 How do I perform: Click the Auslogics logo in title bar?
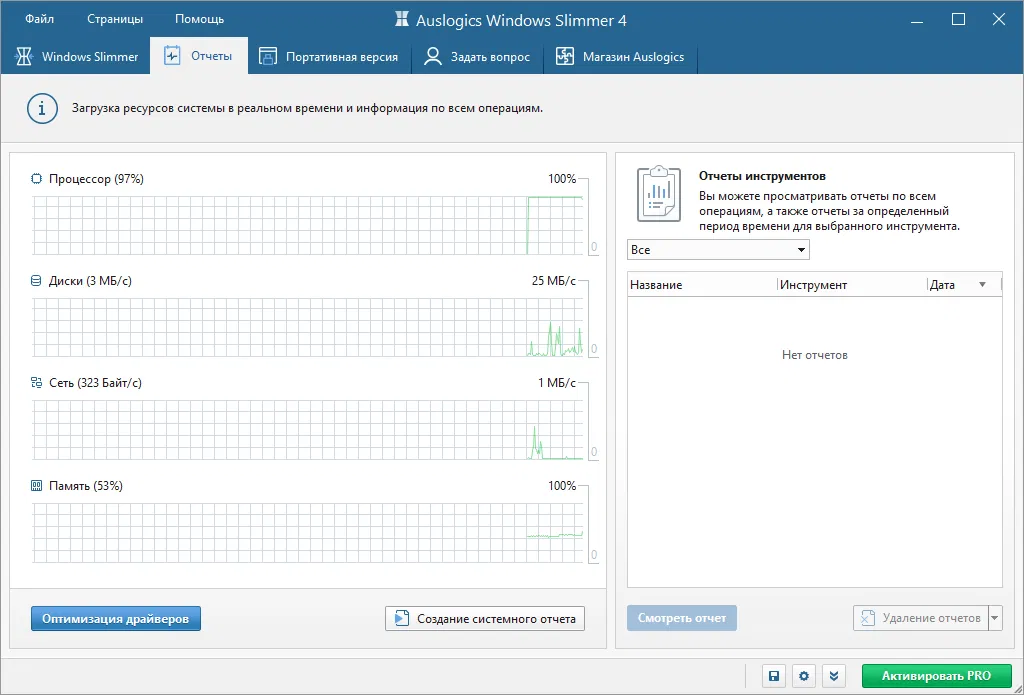pos(402,20)
